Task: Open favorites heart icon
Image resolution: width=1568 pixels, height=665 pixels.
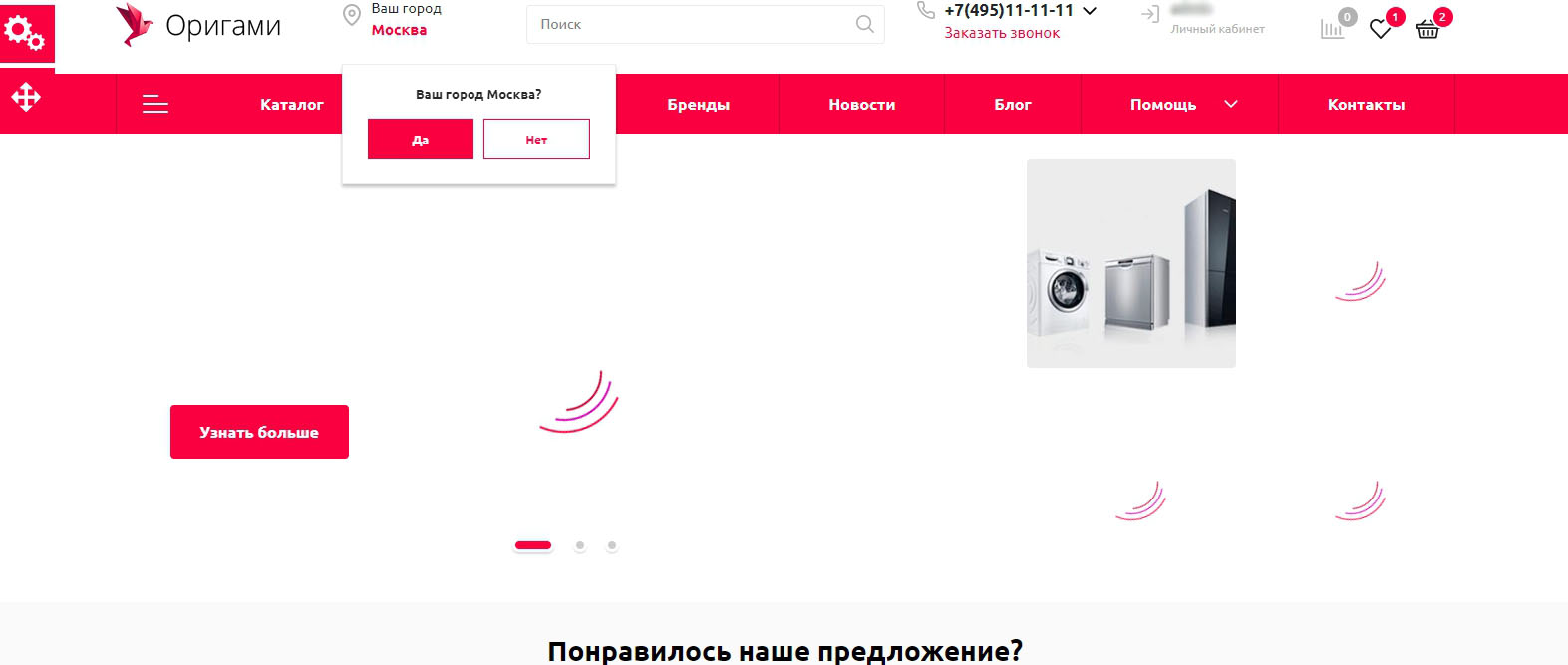Action: pyautogui.click(x=1380, y=30)
